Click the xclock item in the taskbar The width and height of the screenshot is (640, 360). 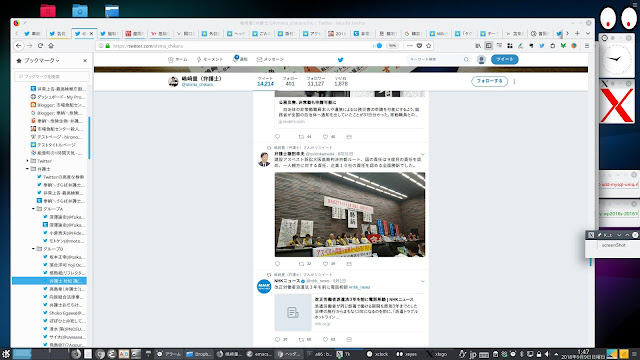tap(378, 354)
